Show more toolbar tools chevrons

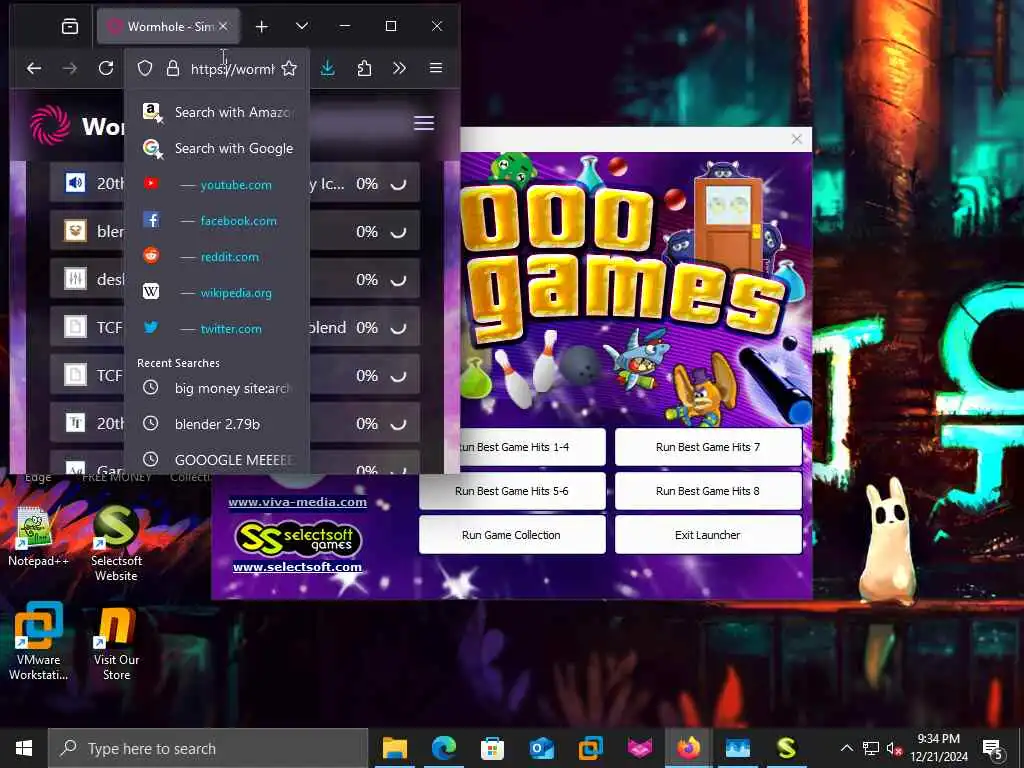click(x=399, y=68)
